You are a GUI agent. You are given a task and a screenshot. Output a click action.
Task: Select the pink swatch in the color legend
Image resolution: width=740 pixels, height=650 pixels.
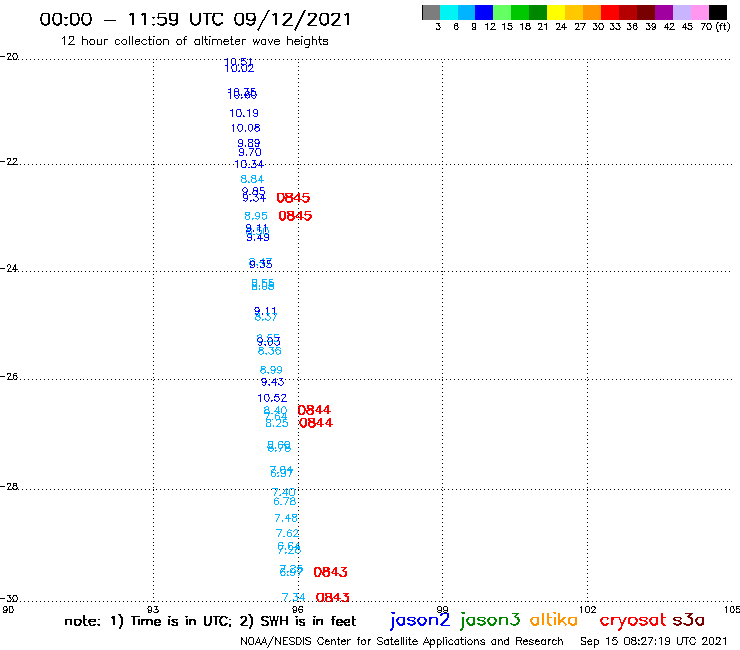(x=699, y=12)
